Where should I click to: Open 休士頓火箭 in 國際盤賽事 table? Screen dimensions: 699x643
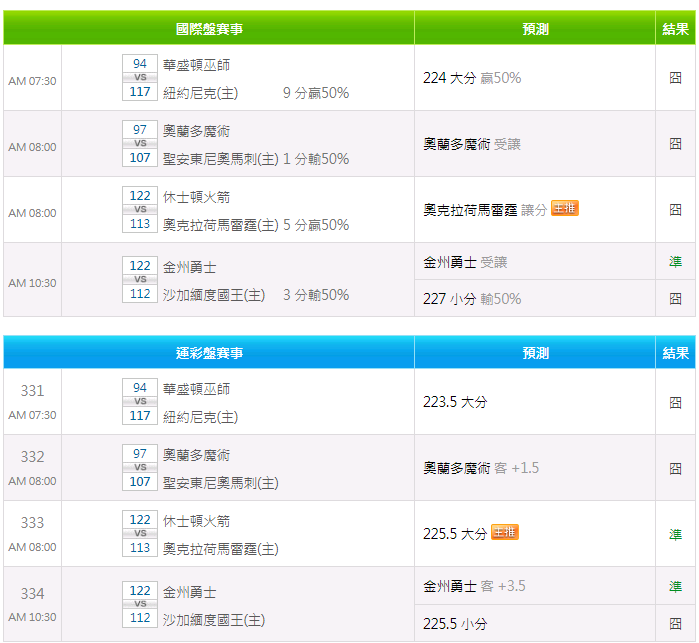pyautogui.click(x=196, y=197)
